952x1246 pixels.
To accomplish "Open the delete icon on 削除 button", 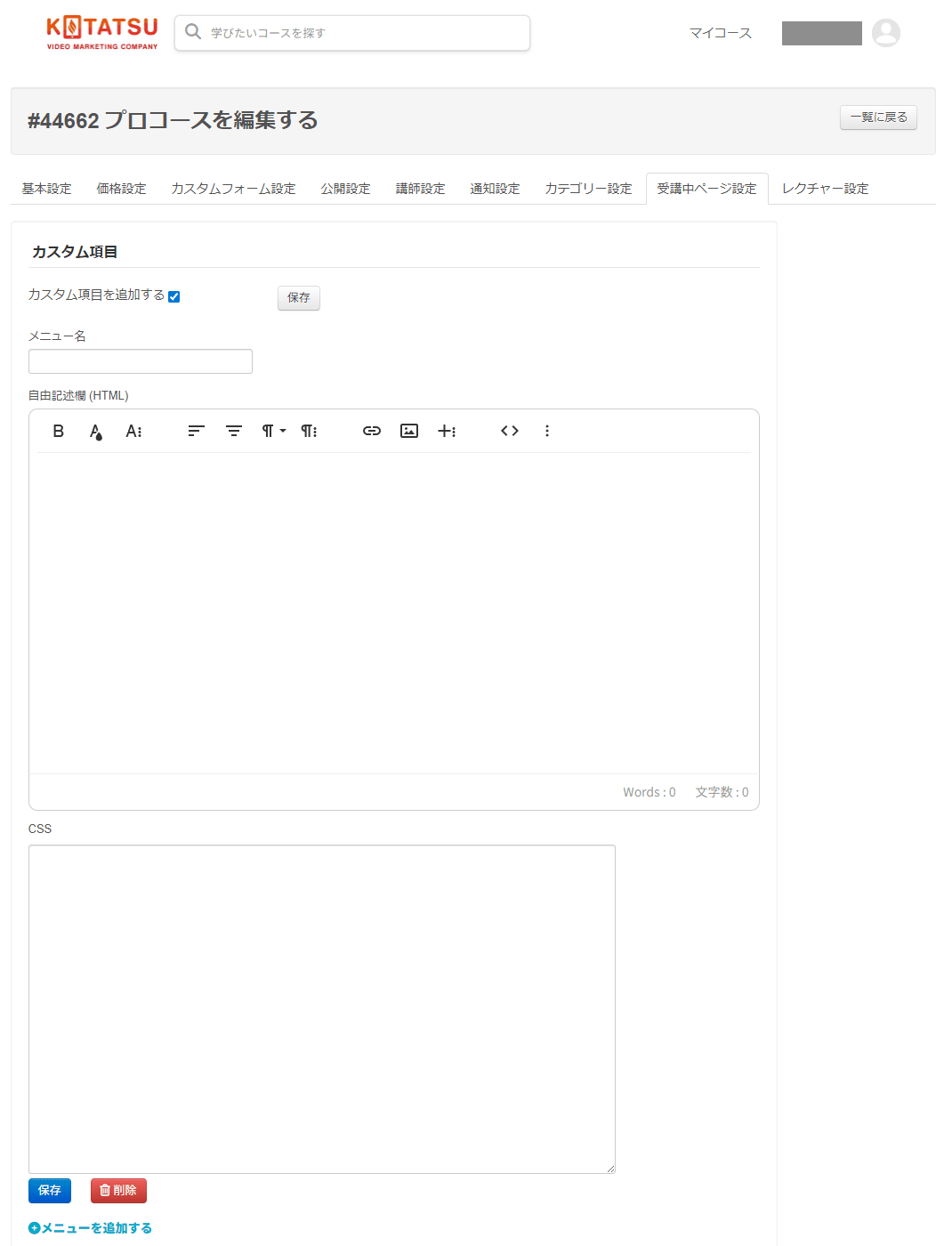I will (104, 1190).
